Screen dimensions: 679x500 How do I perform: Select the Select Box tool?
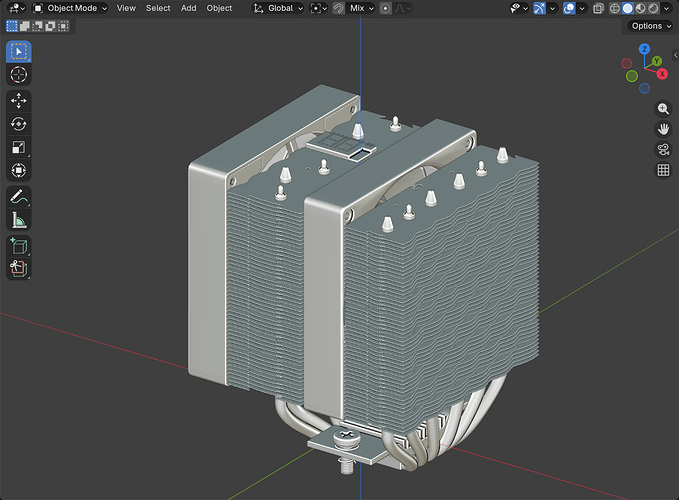point(19,52)
